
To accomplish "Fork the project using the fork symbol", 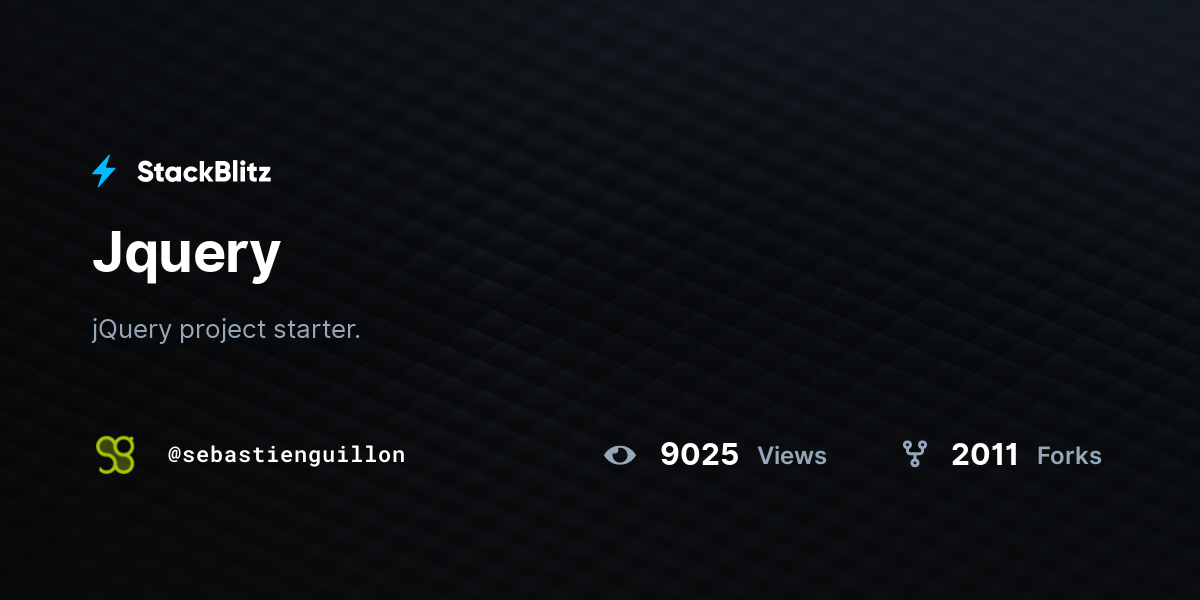I will click(x=914, y=455).
